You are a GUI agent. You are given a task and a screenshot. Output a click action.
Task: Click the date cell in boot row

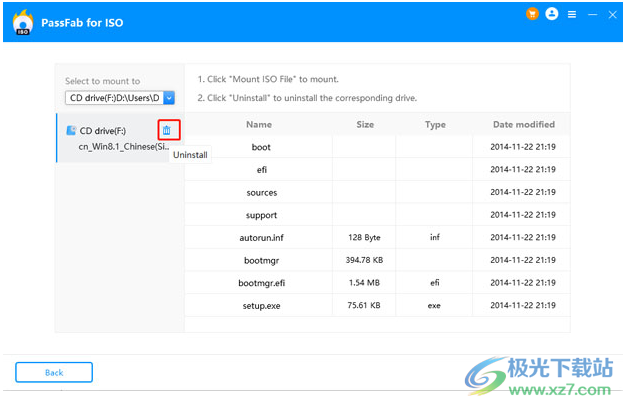click(523, 147)
